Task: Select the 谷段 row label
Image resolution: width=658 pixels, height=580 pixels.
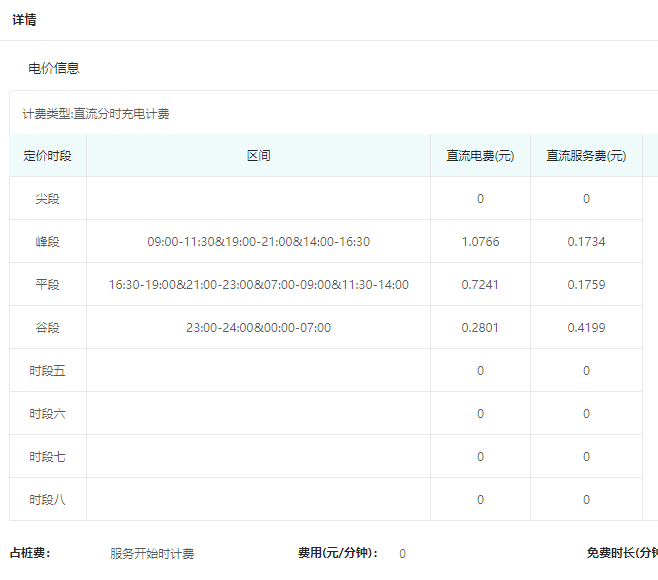Action: [x=47, y=328]
